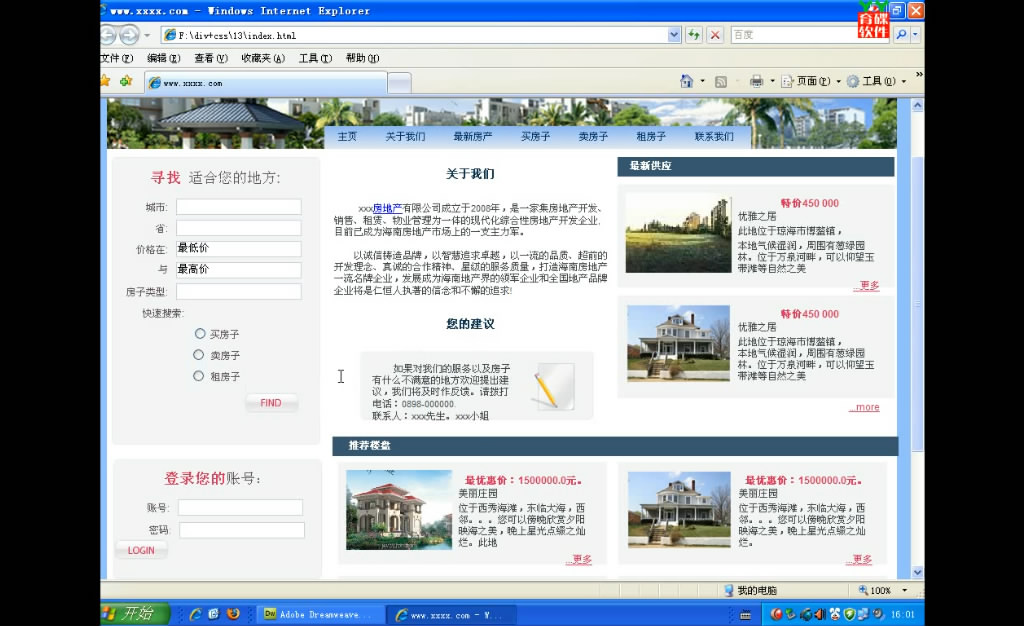
Task: Open the 工具(O) toolbar dropdown with gear
Action: 876,82
